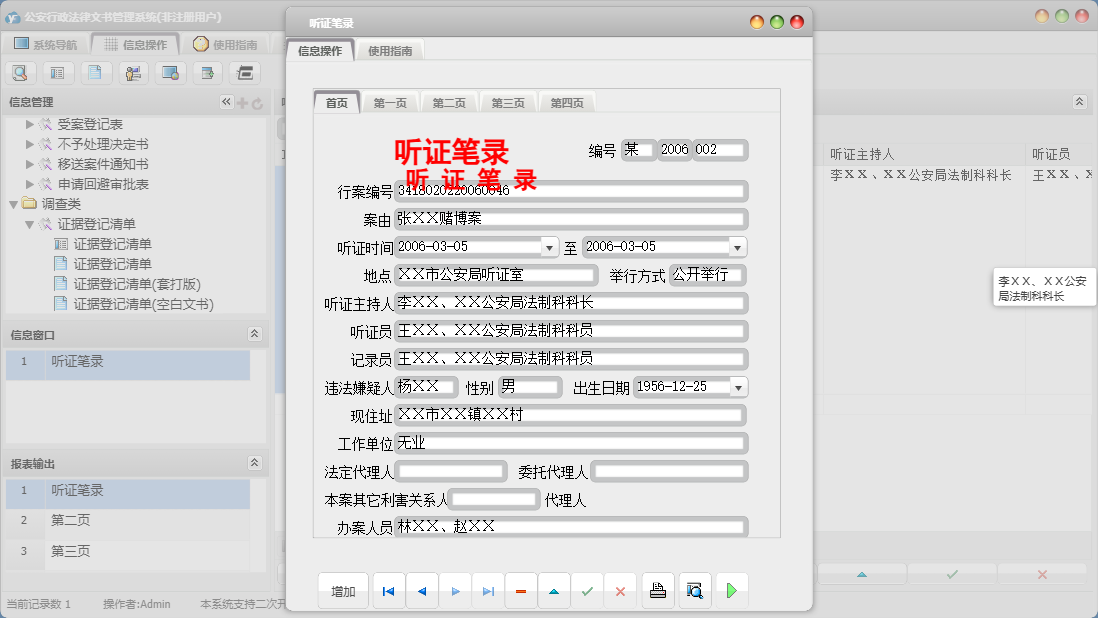
Task: Click inside the 法定代理人 input field
Action: coord(450,470)
